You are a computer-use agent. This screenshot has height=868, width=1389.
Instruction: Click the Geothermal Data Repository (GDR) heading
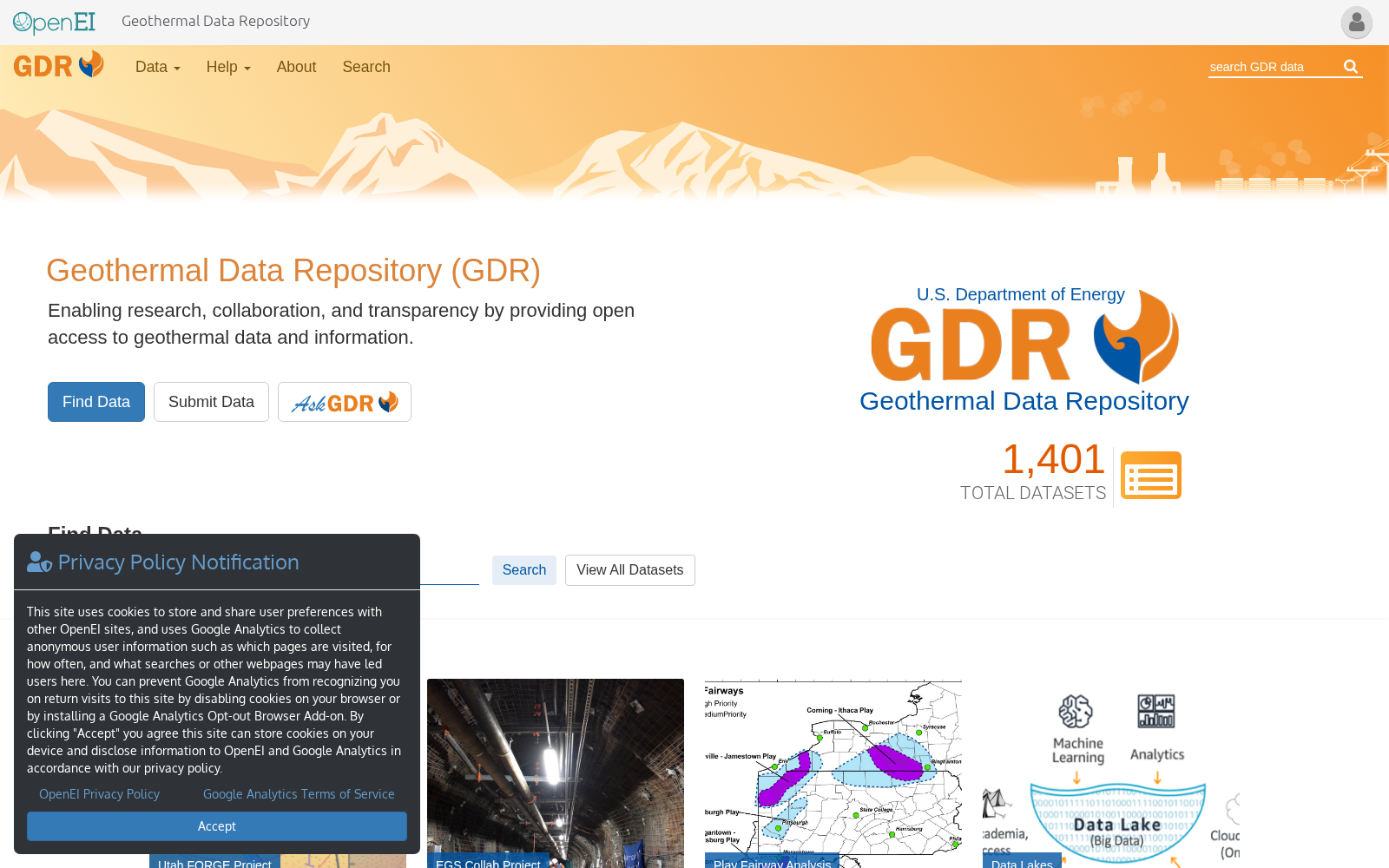[293, 271]
